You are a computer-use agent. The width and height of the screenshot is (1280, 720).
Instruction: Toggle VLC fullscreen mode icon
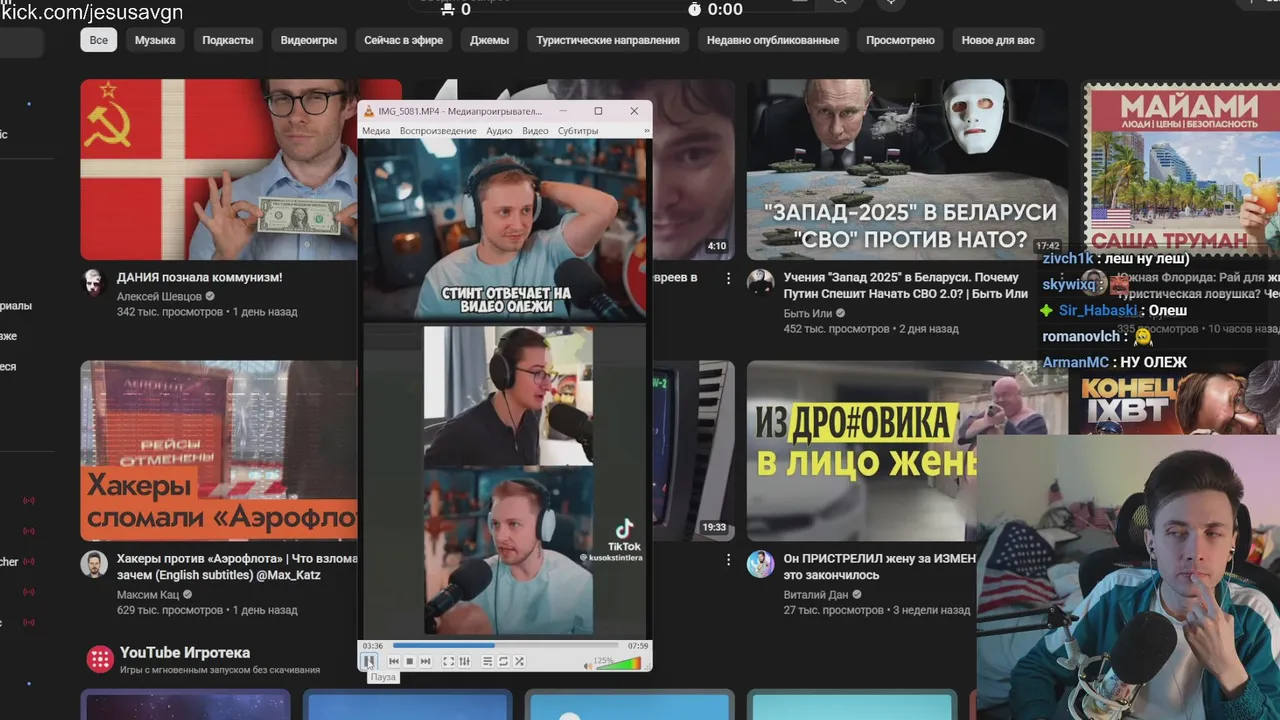[x=448, y=661]
